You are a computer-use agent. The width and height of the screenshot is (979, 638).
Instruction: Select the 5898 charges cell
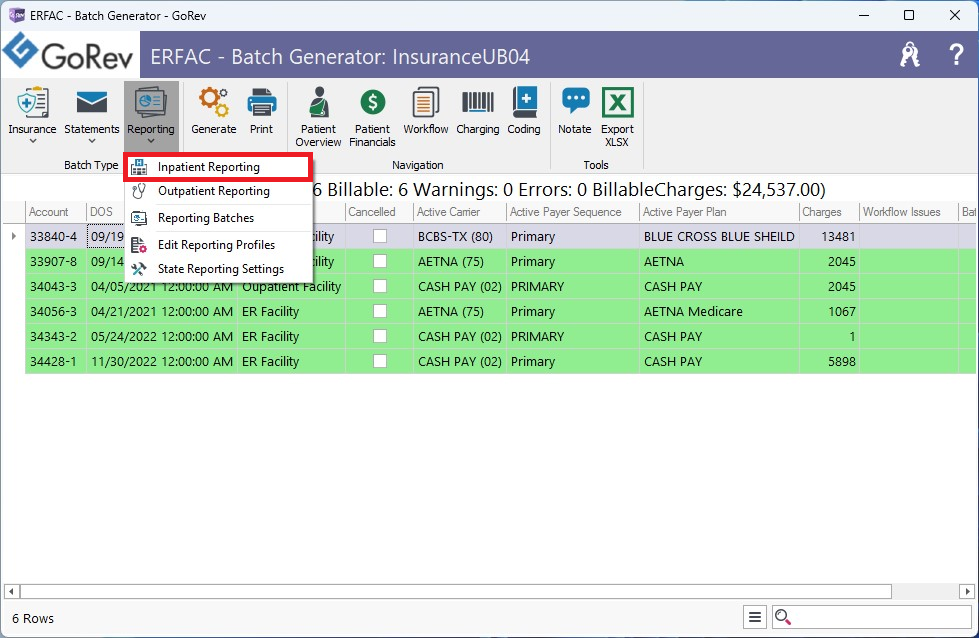pyautogui.click(x=829, y=361)
